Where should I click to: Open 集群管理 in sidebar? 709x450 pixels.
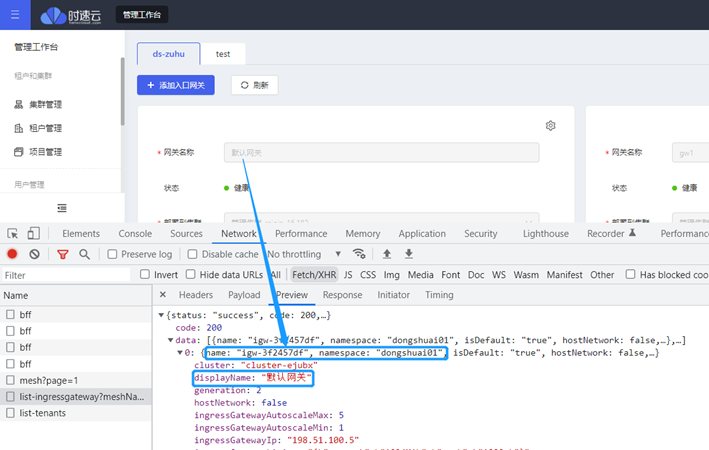45,104
